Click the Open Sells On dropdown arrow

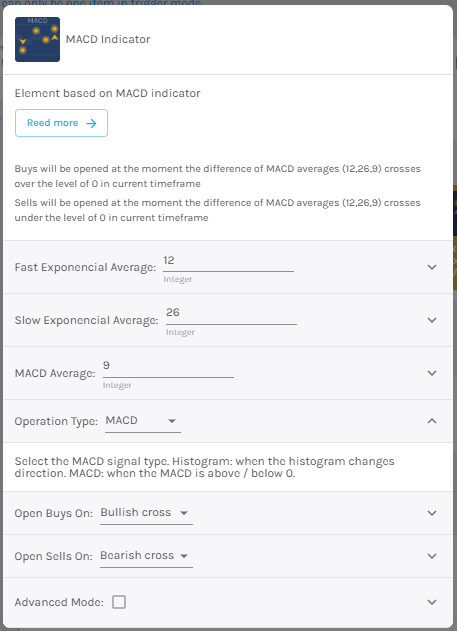pyautogui.click(x=184, y=556)
